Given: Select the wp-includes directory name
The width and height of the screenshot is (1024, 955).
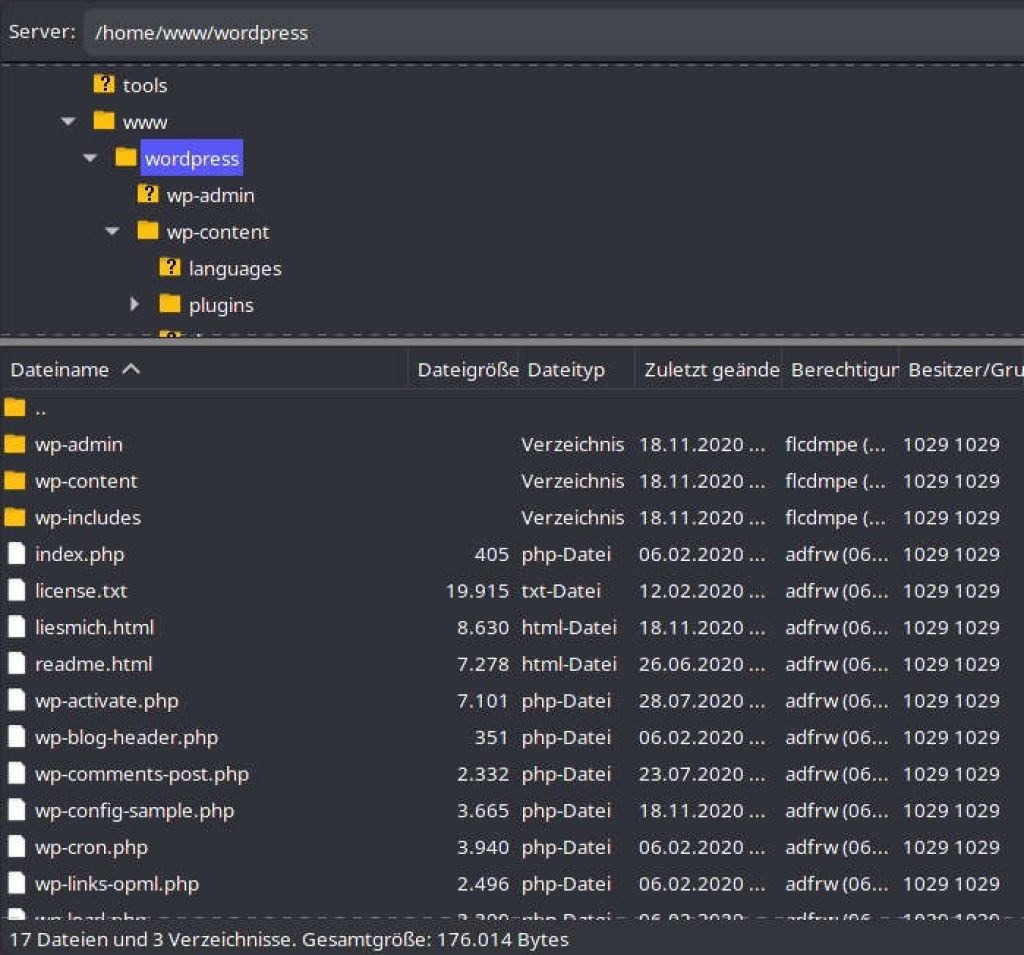Looking at the screenshot, I should point(88,518).
